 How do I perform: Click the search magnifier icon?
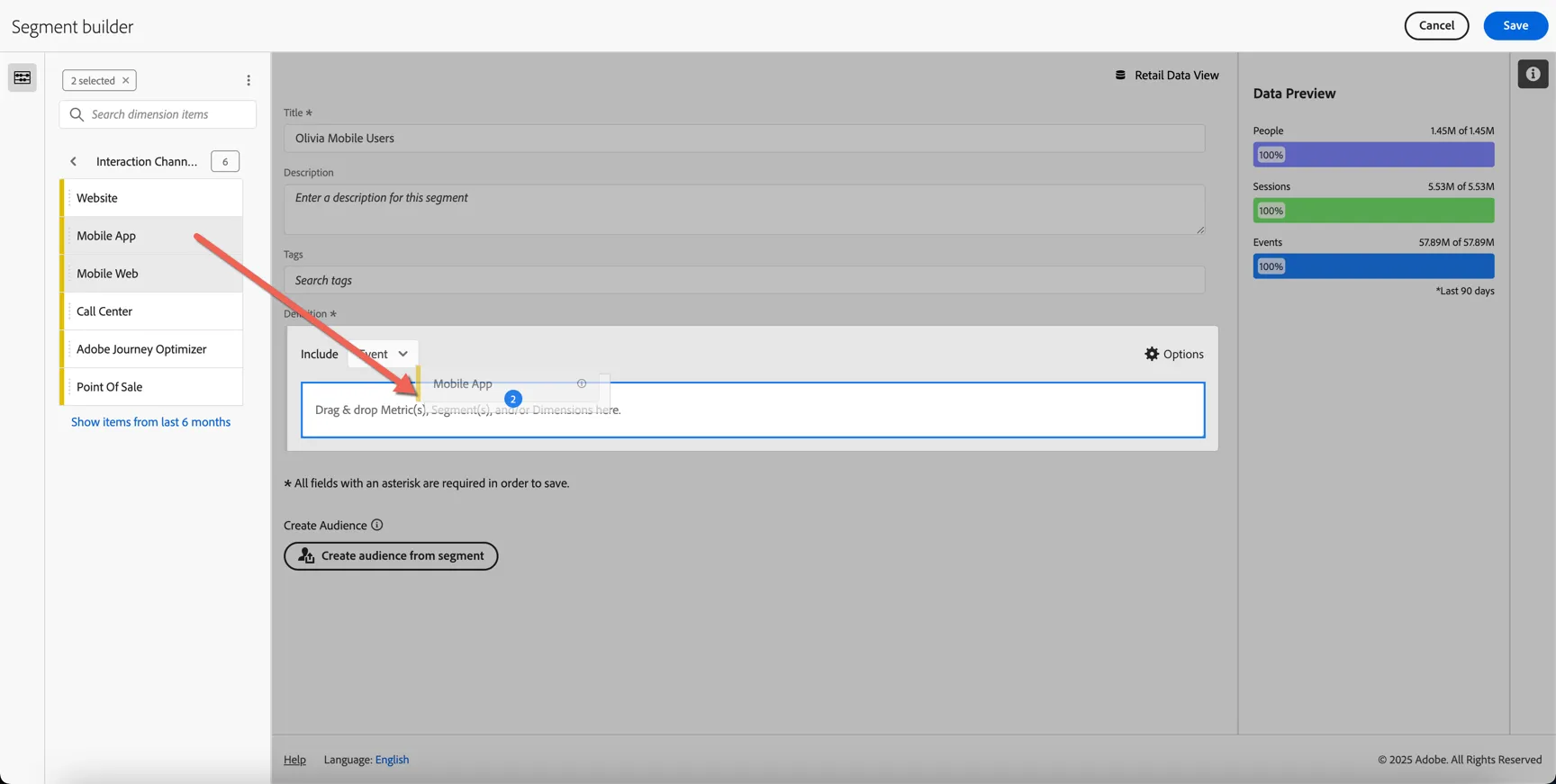pyautogui.click(x=77, y=114)
